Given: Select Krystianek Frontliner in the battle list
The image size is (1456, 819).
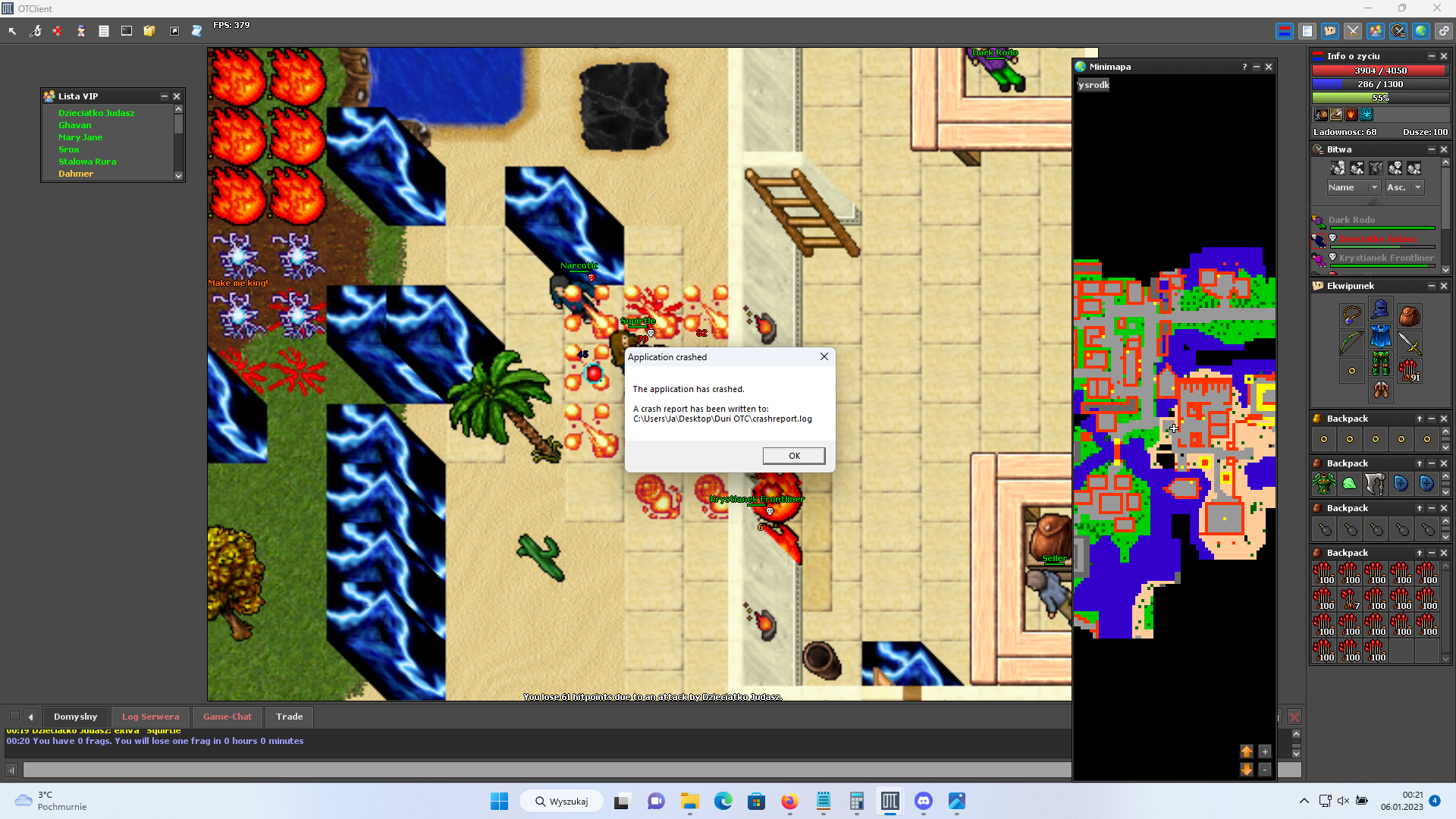Looking at the screenshot, I should pyautogui.click(x=1374, y=259).
